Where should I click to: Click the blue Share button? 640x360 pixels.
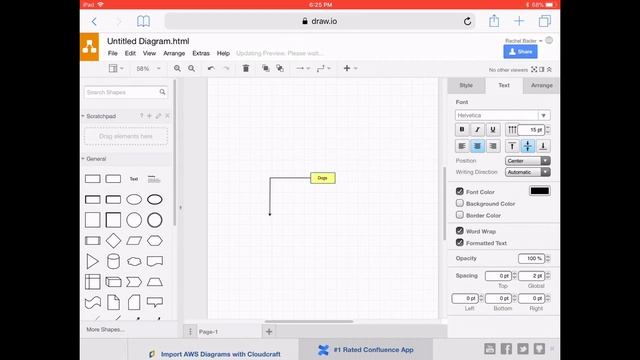[520, 52]
